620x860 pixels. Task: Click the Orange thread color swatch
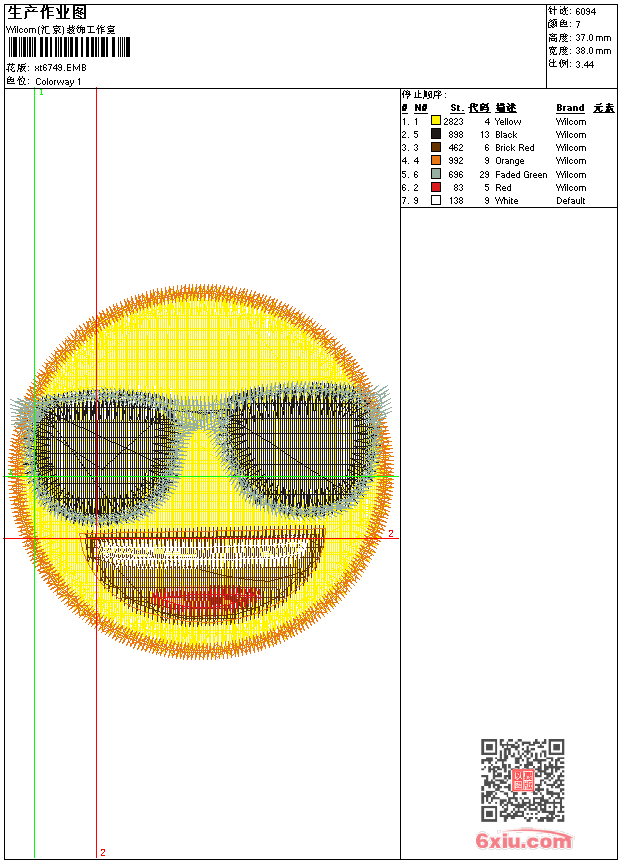(x=436, y=160)
